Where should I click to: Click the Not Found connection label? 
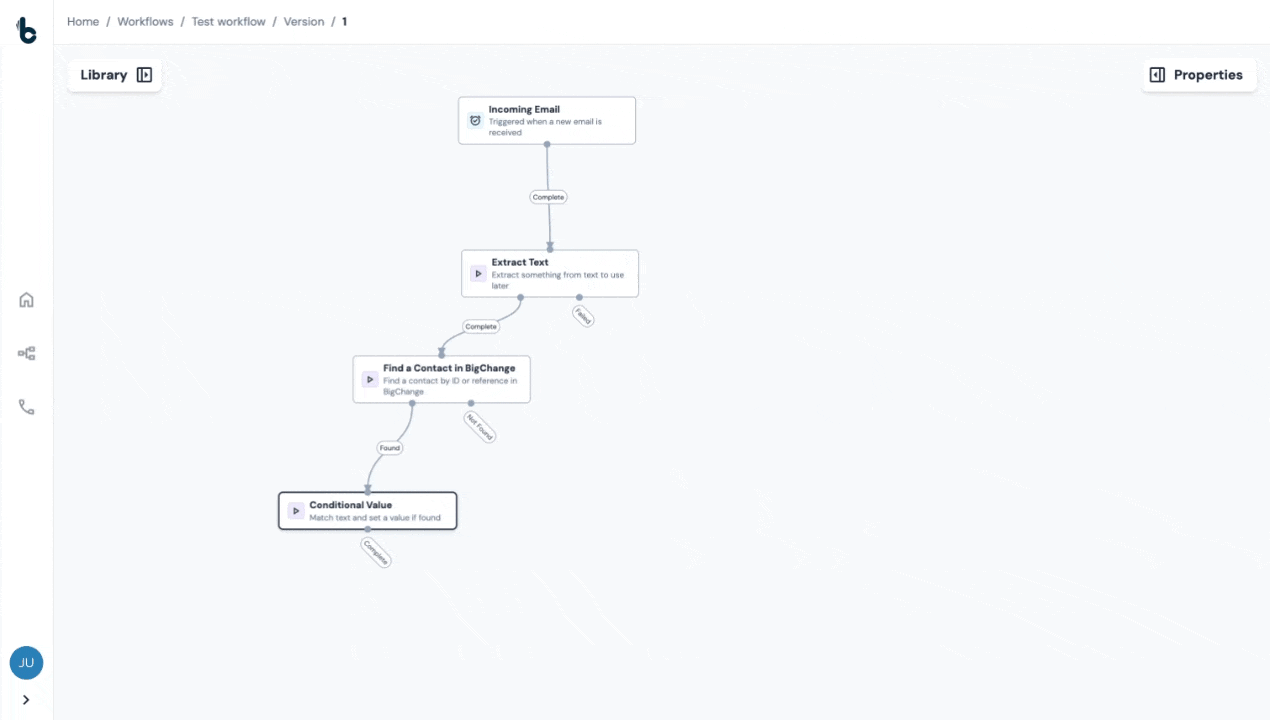(479, 425)
